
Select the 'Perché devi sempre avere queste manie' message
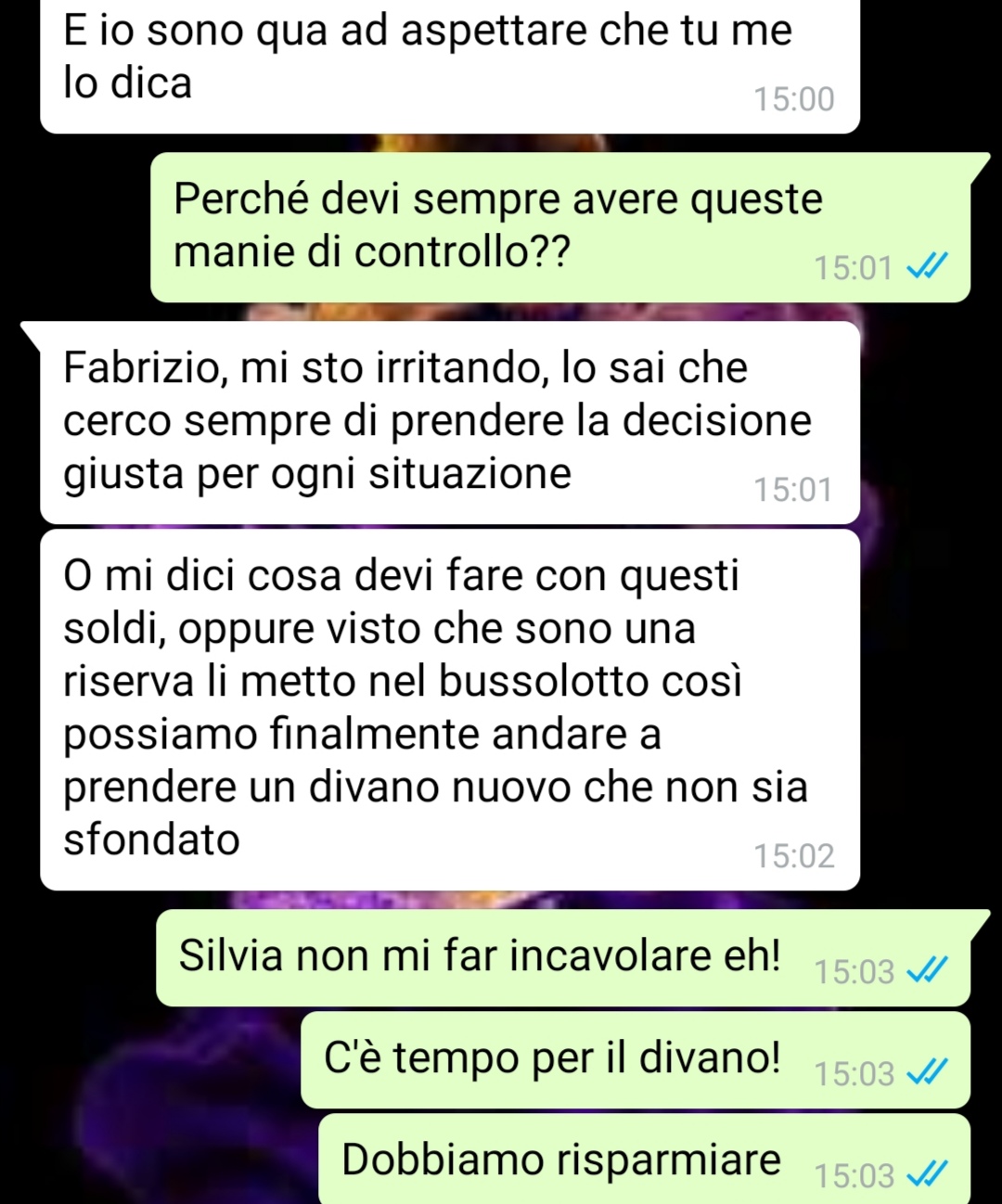click(x=560, y=227)
